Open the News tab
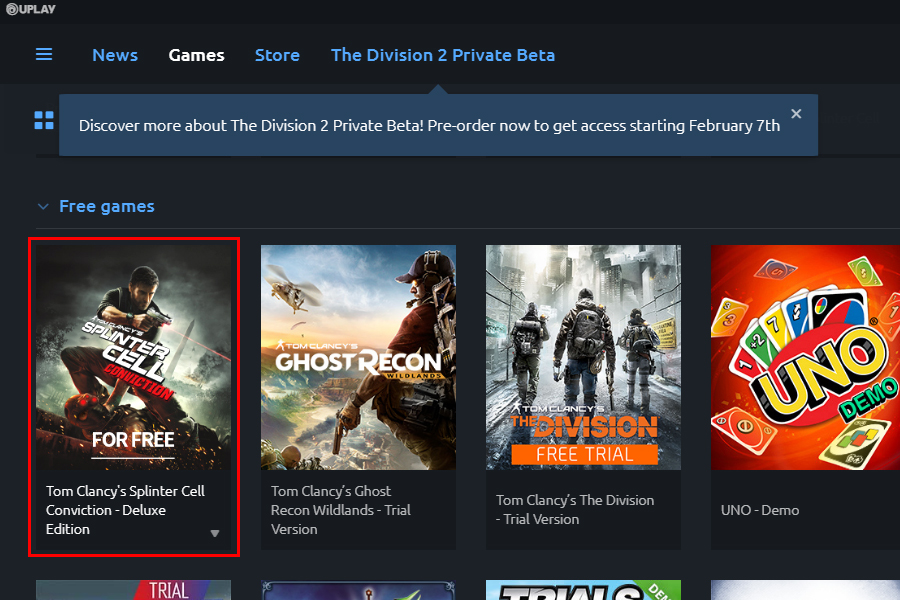The height and width of the screenshot is (600, 900). click(x=115, y=55)
